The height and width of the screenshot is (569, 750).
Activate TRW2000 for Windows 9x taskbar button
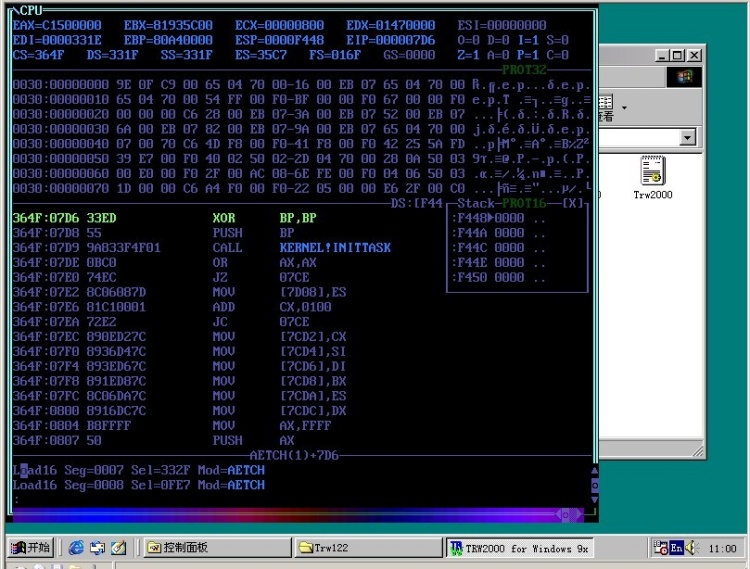(519, 548)
